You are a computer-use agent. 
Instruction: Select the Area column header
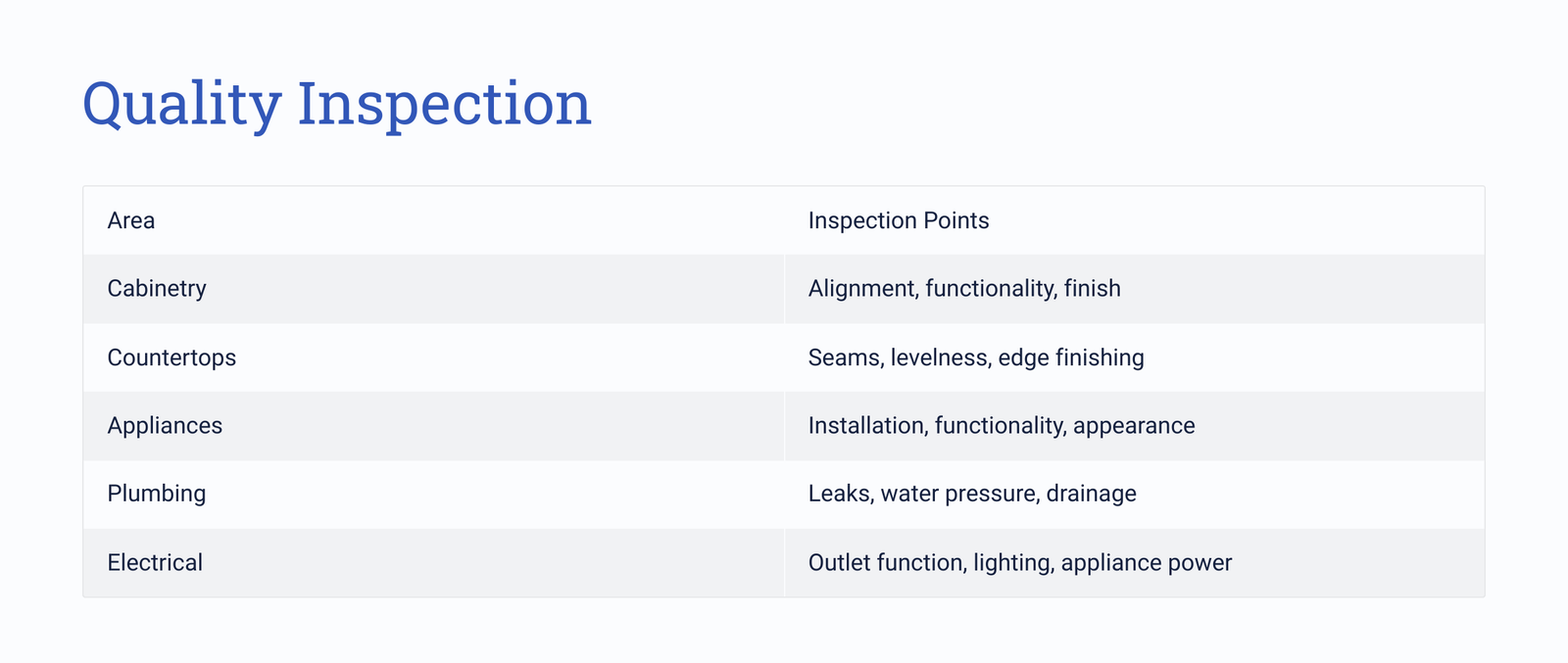[434, 220]
